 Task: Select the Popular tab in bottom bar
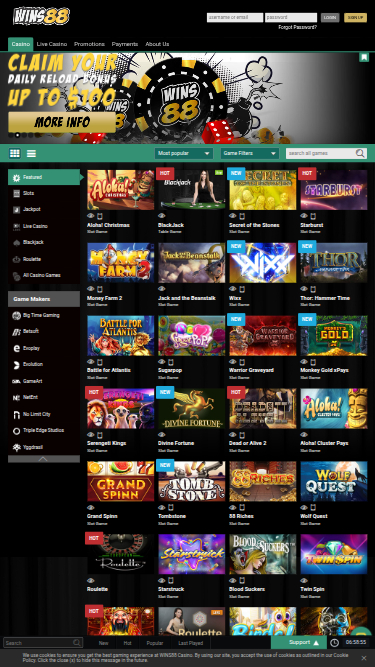tap(155, 643)
